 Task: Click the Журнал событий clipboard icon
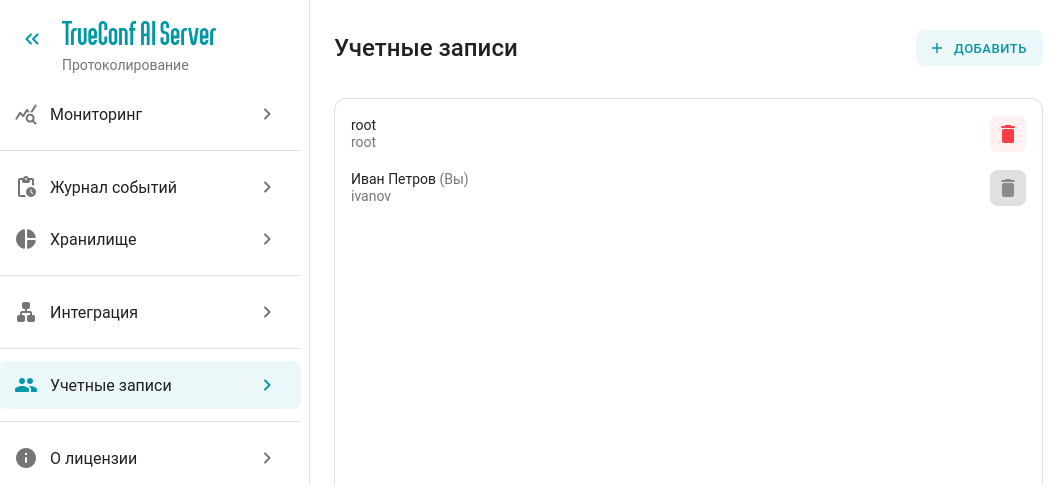point(26,187)
